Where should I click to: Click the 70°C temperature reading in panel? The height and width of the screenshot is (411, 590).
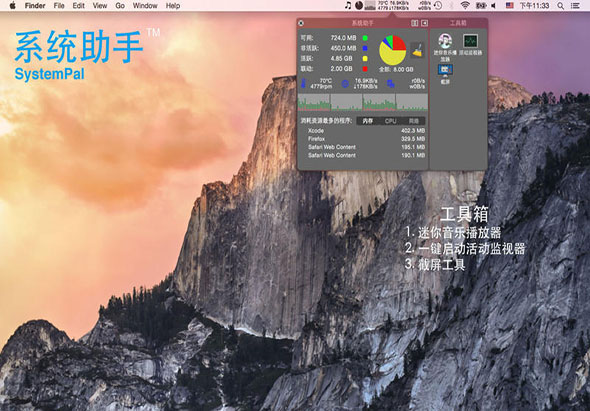tap(326, 81)
